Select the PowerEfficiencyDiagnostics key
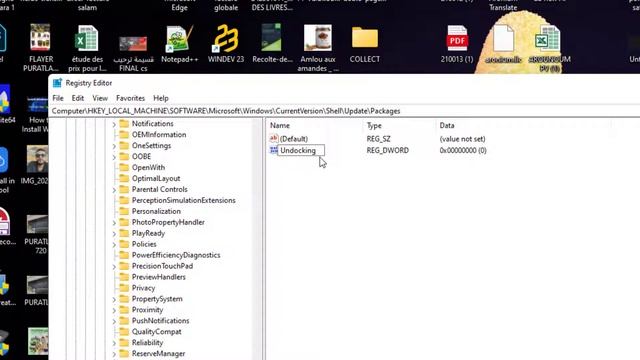This screenshot has height=360, width=640. 176,255
